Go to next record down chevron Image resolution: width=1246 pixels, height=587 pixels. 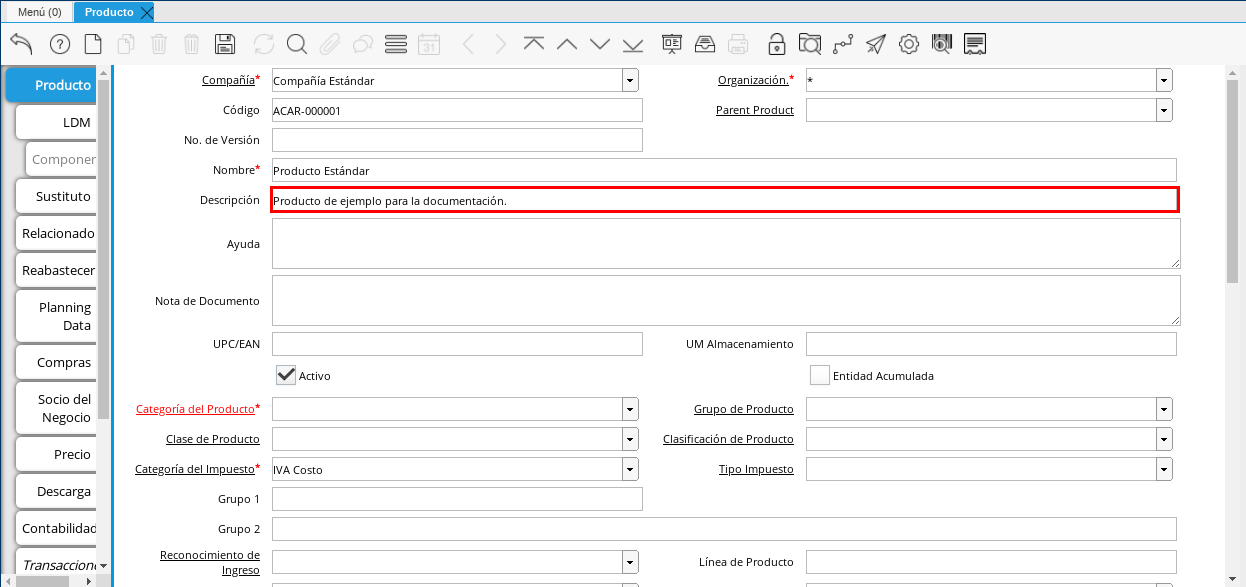pyautogui.click(x=600, y=44)
